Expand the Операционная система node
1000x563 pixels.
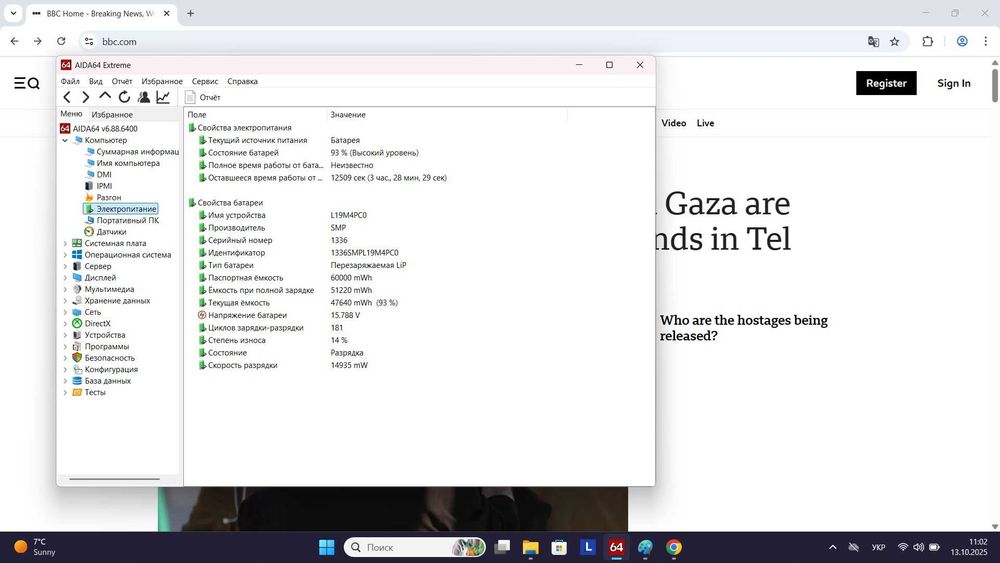point(65,255)
